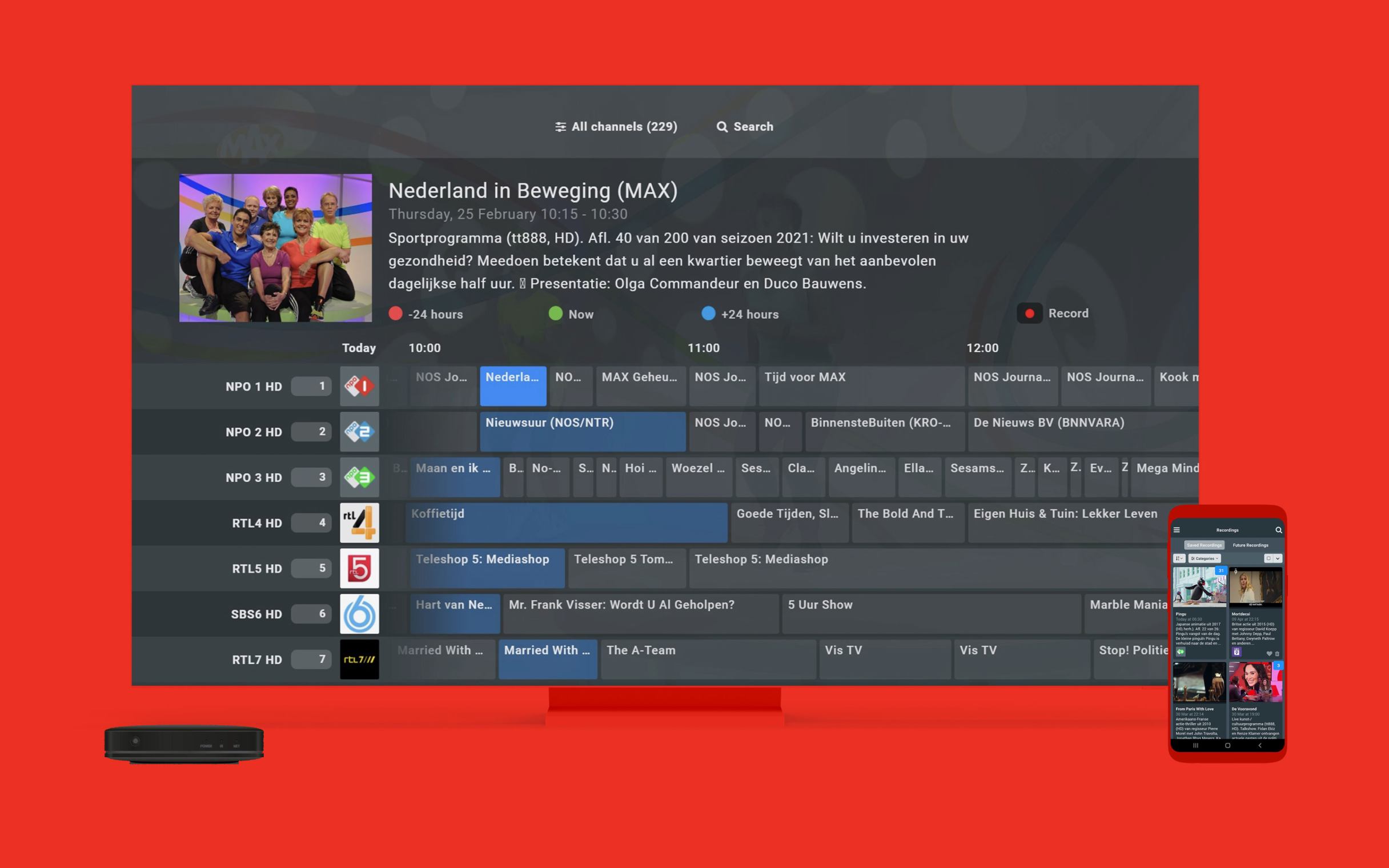
Task: Click the RTL7 channel logo
Action: [359, 659]
